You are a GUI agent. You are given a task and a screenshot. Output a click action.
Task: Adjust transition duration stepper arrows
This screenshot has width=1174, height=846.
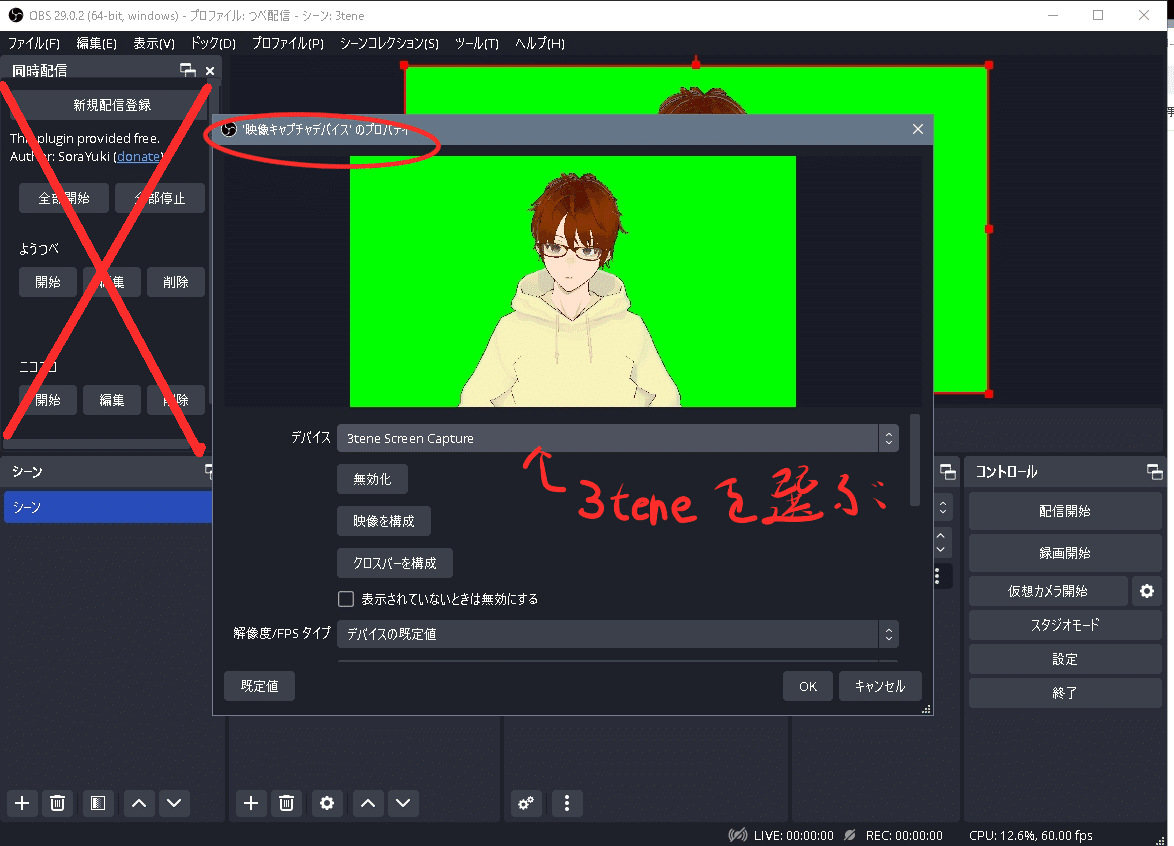[x=941, y=542]
